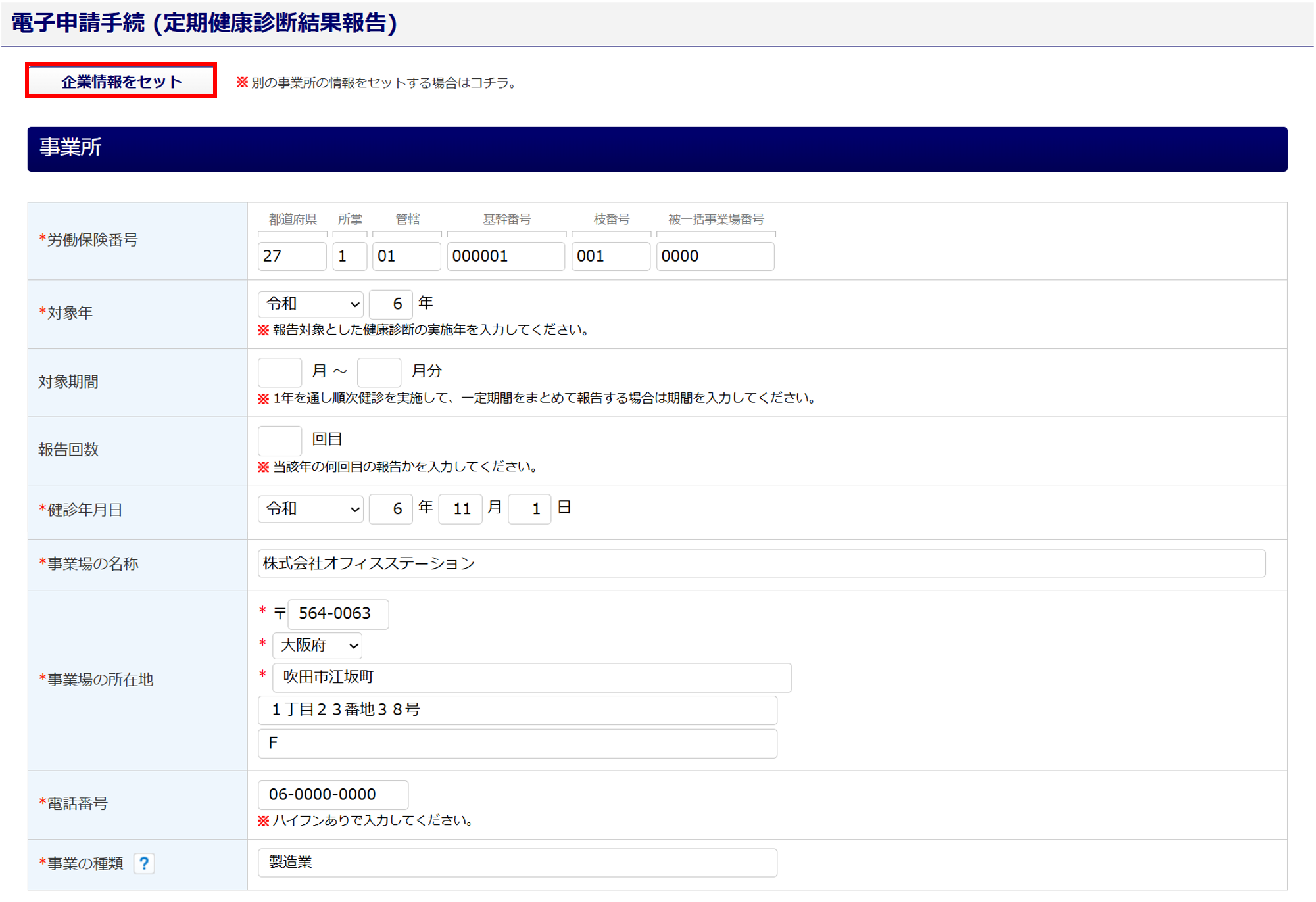Focus the 基幹番号 field showing 000001

[505, 256]
